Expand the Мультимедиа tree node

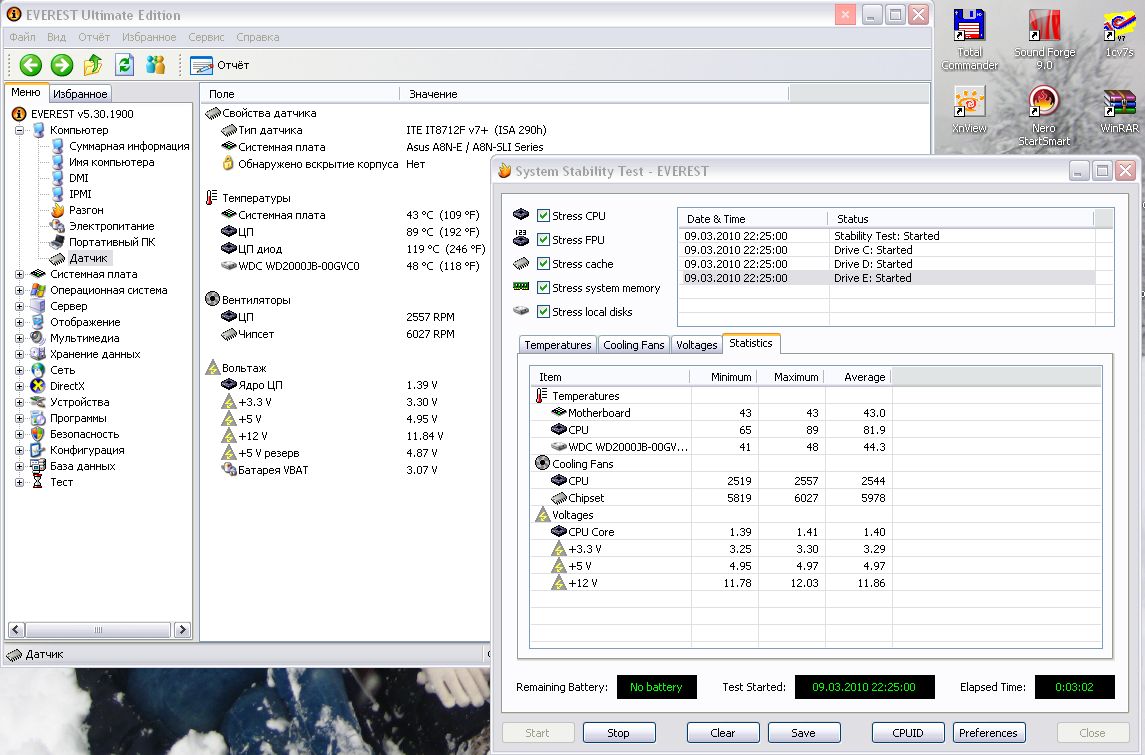(20, 338)
